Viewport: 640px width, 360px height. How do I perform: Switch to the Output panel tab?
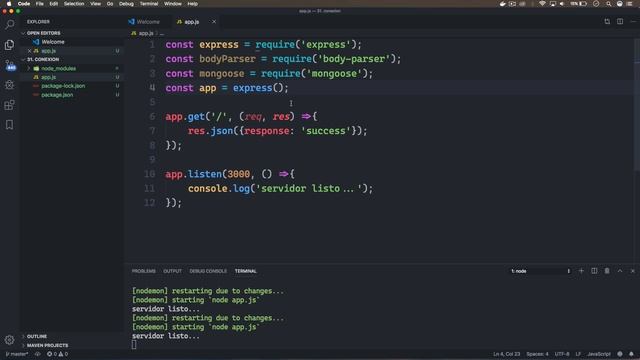pyautogui.click(x=172, y=271)
